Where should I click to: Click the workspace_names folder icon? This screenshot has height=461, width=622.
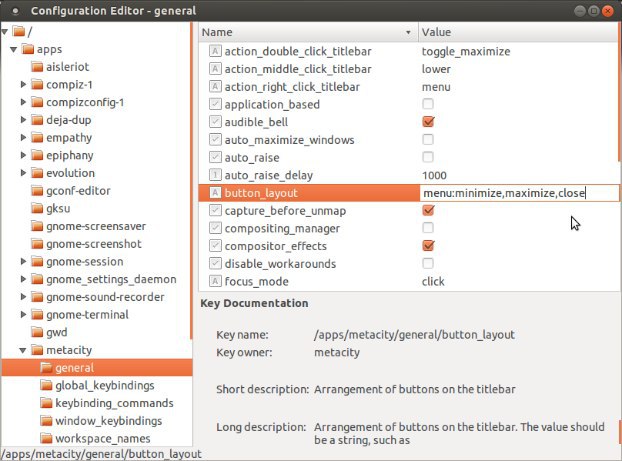[46, 438]
